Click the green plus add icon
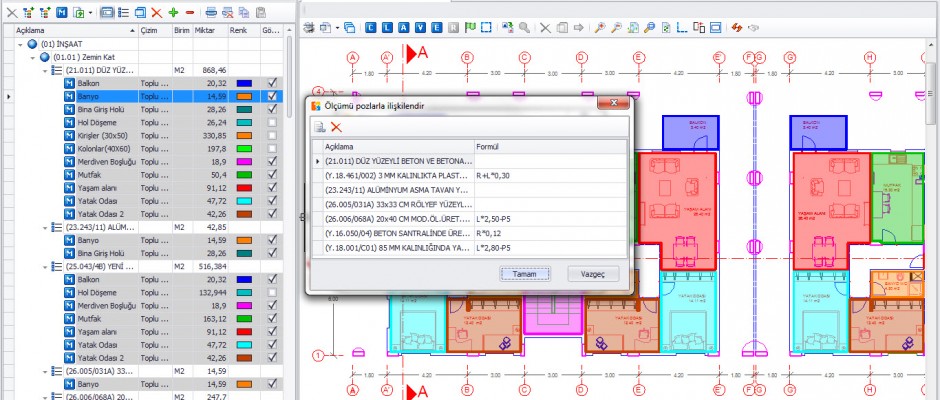The image size is (940, 400). tap(173, 13)
